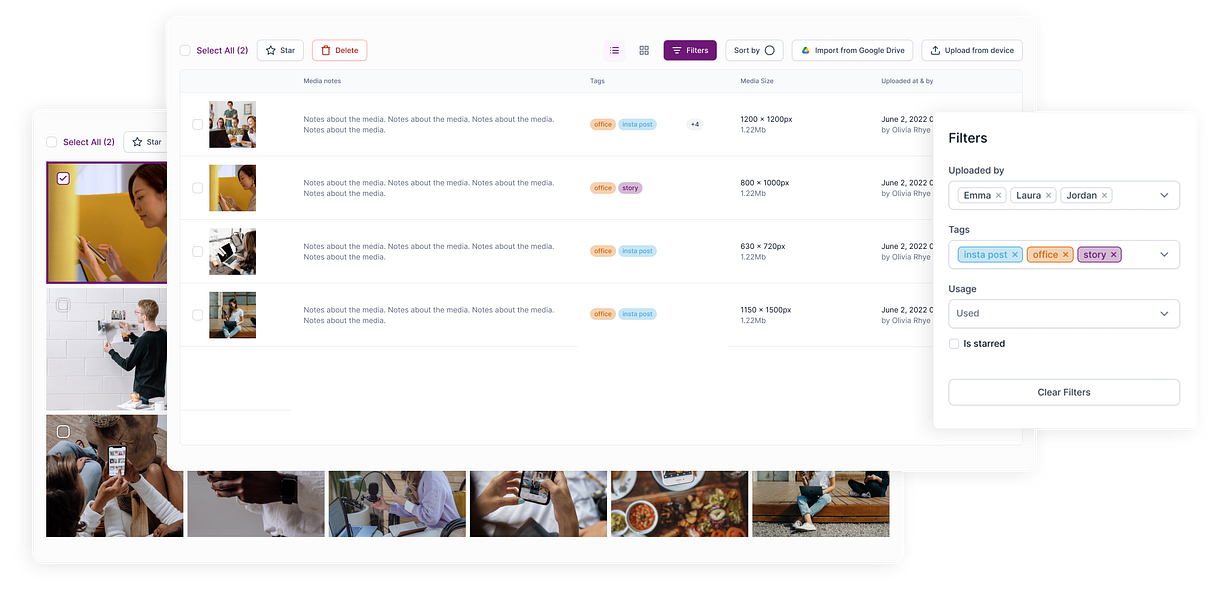This screenshot has width=1212, height=600.
Task: Expand the Uploaded by dropdown chevron
Action: pyautogui.click(x=1164, y=196)
